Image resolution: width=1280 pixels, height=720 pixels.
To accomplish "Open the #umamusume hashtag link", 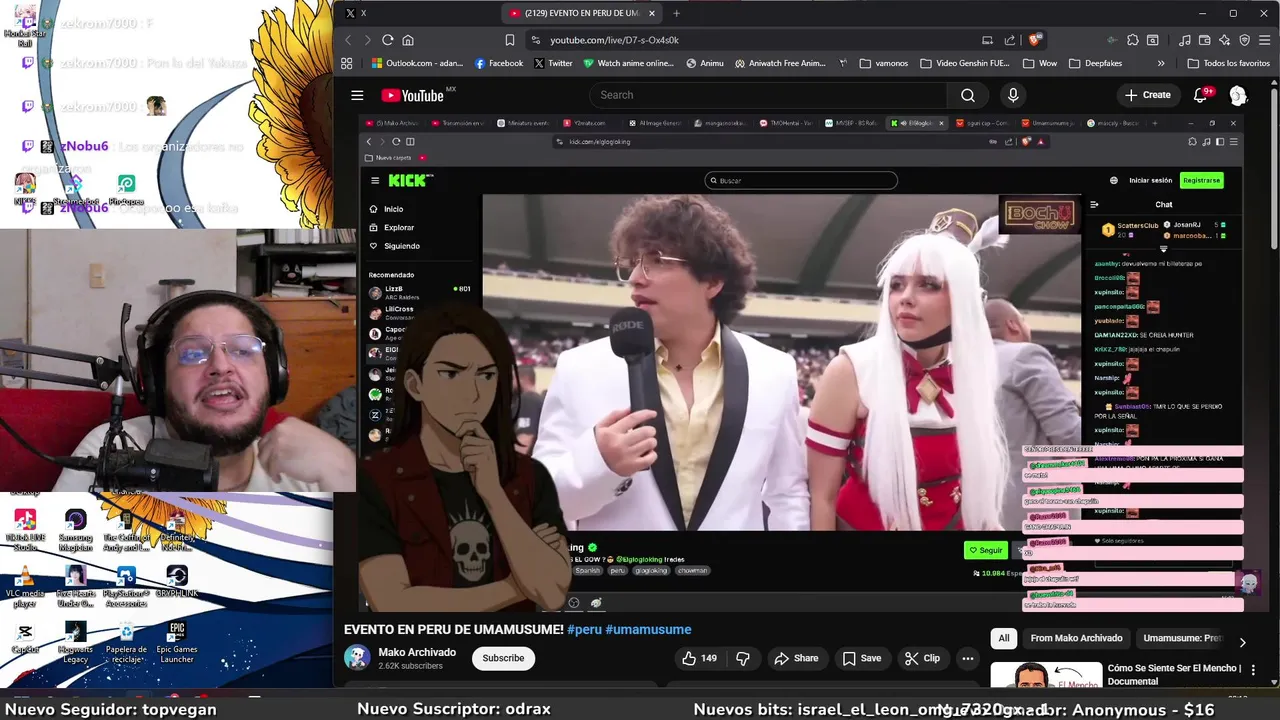I will (648, 629).
